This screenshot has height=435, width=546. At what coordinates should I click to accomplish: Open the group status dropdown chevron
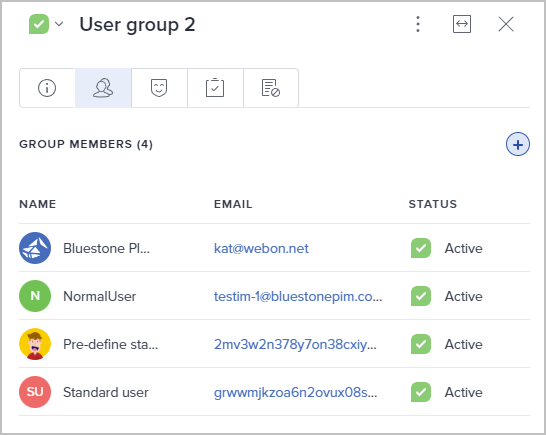(59, 24)
